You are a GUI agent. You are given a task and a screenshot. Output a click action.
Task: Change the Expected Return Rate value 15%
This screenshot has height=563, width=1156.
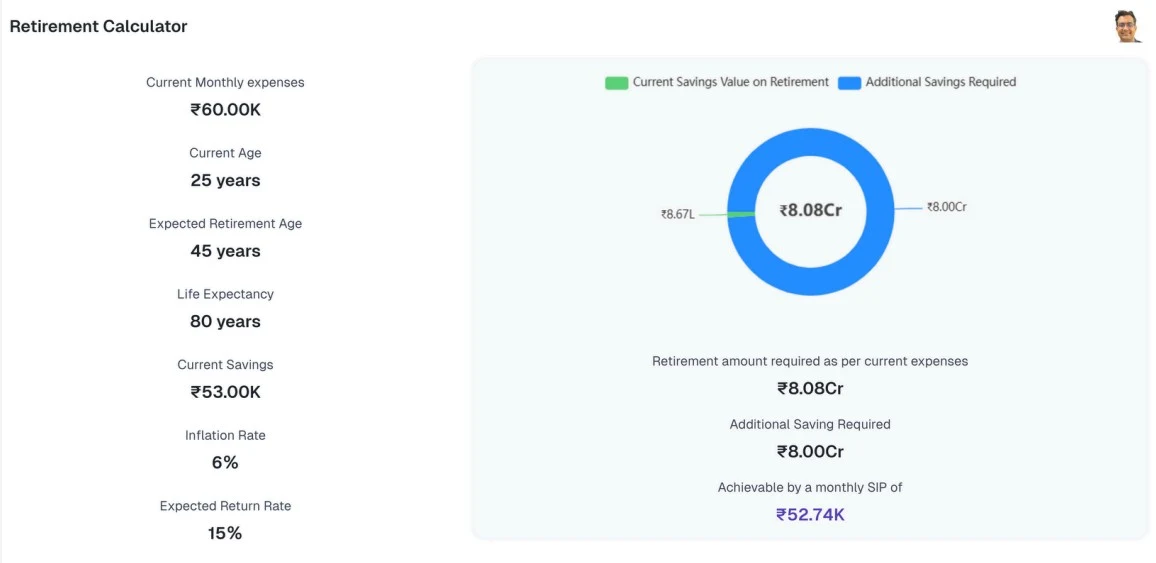point(225,533)
